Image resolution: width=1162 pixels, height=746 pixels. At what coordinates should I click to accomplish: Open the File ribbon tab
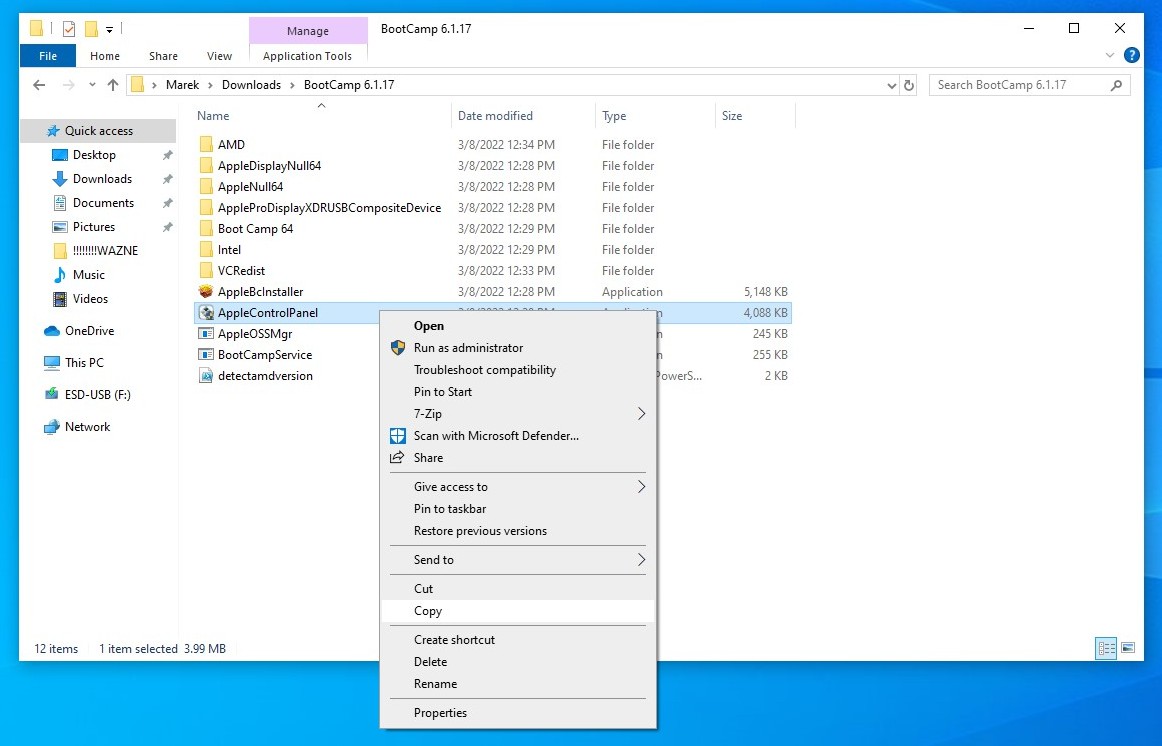coord(48,56)
